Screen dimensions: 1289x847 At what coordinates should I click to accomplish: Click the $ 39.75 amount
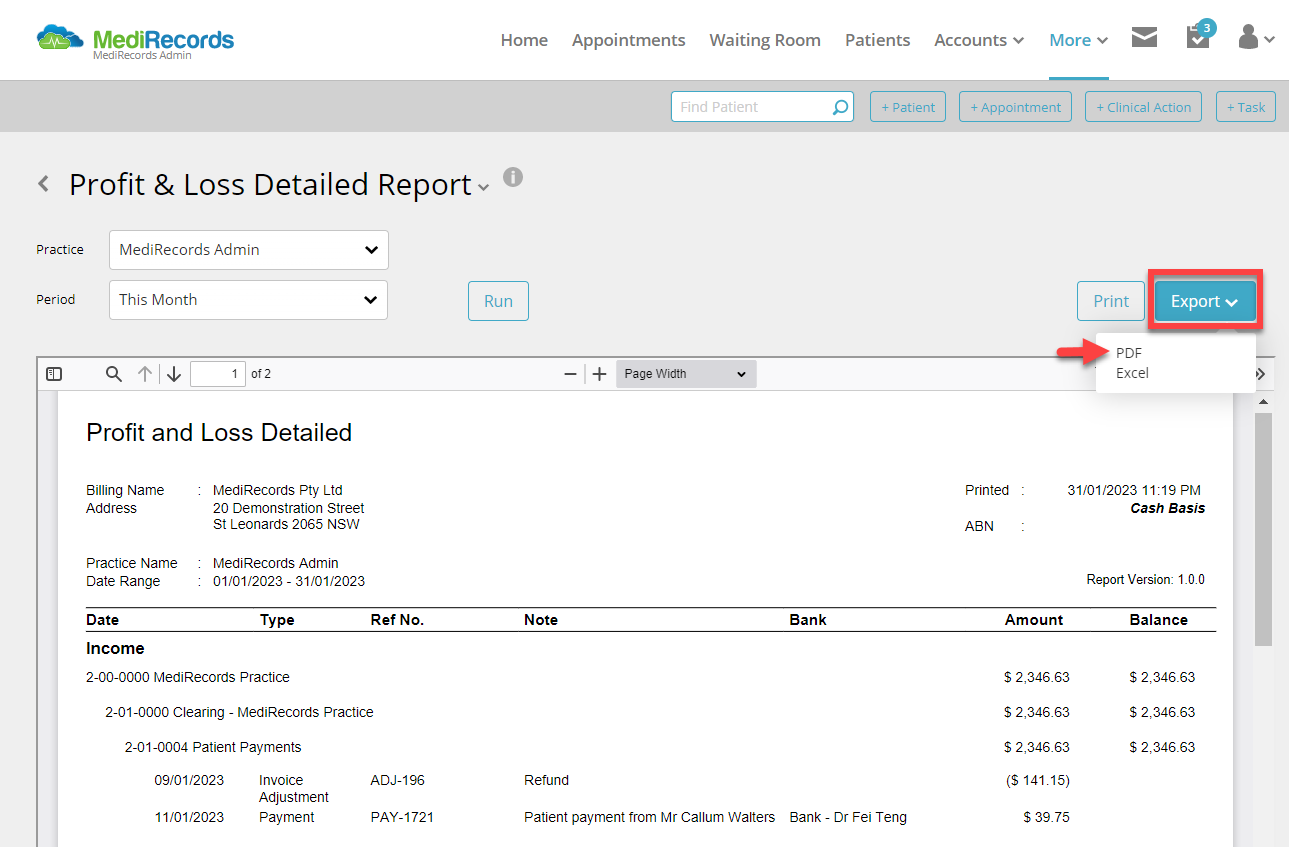coord(1047,817)
